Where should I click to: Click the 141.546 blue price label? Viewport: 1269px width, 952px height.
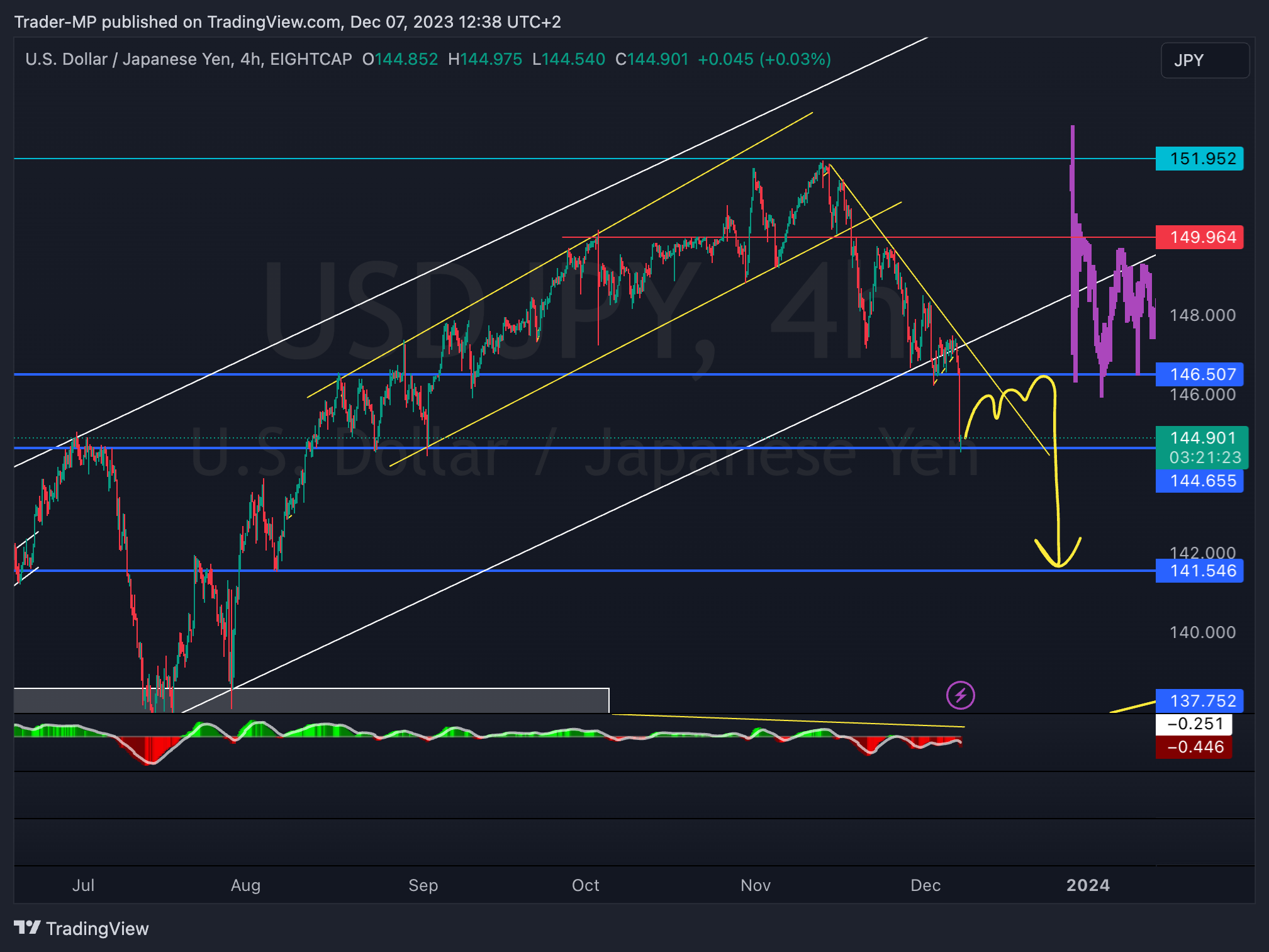click(1199, 571)
